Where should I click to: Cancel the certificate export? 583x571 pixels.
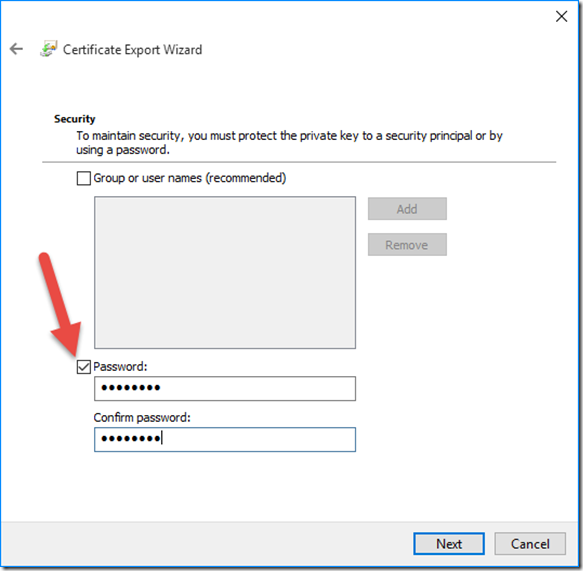(x=530, y=543)
